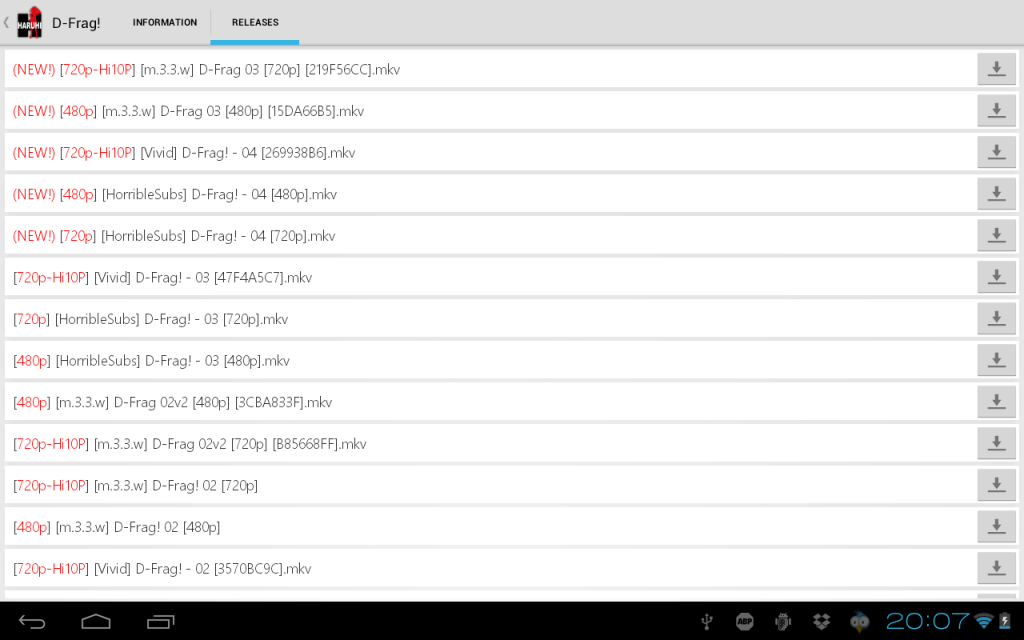Select row '[HorribleSubs] D-Frag! - 03 [480p].mkv'
This screenshot has height=640, width=1024.
point(490,360)
